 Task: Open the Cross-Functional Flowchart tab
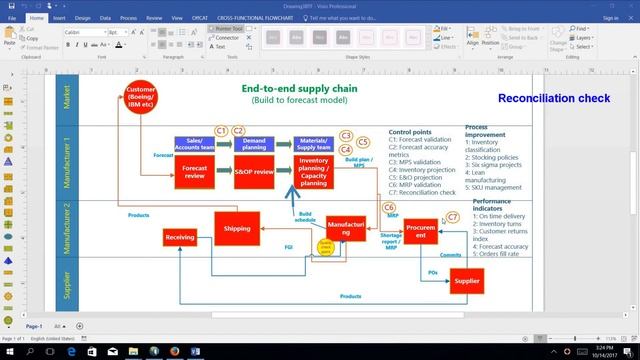click(255, 18)
